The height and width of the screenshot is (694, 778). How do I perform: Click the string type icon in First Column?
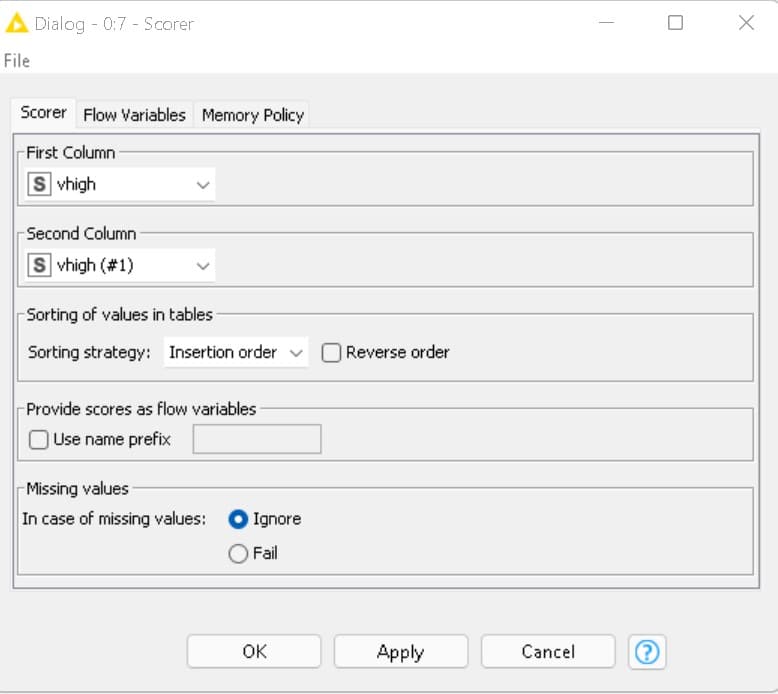point(39,184)
